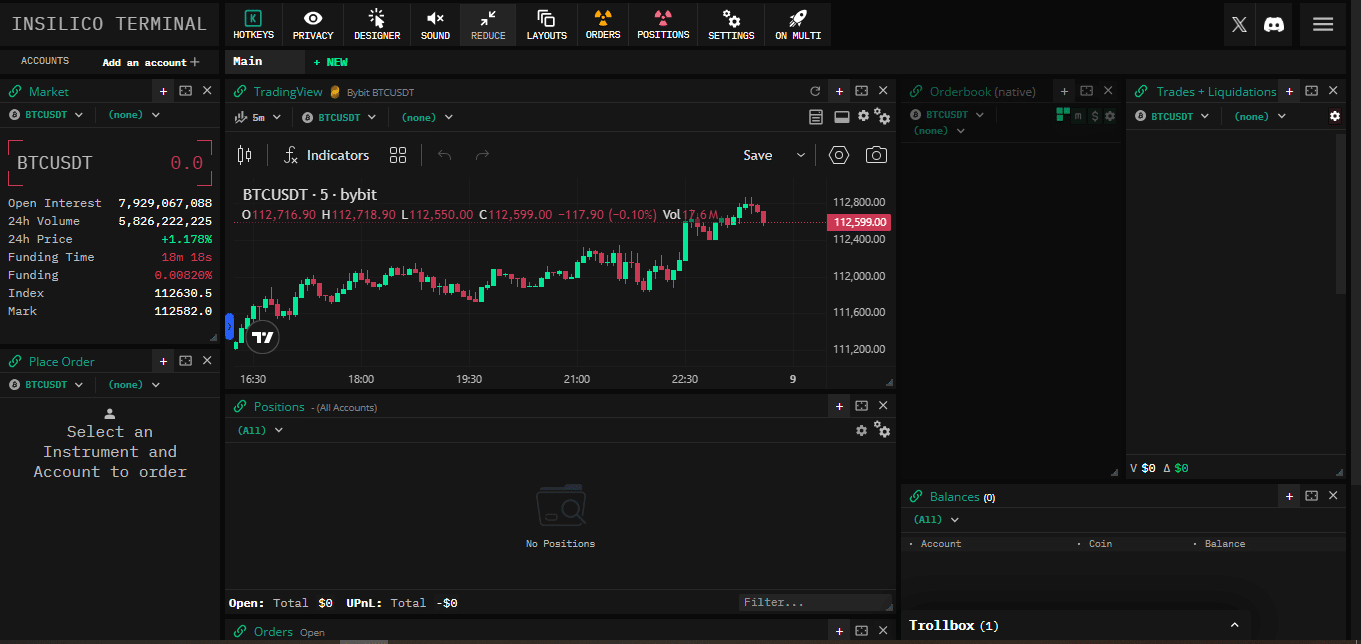This screenshot has width=1361, height=644.
Task: Toggle the Orderbook 'm' mode button
Action: pos(1078,116)
